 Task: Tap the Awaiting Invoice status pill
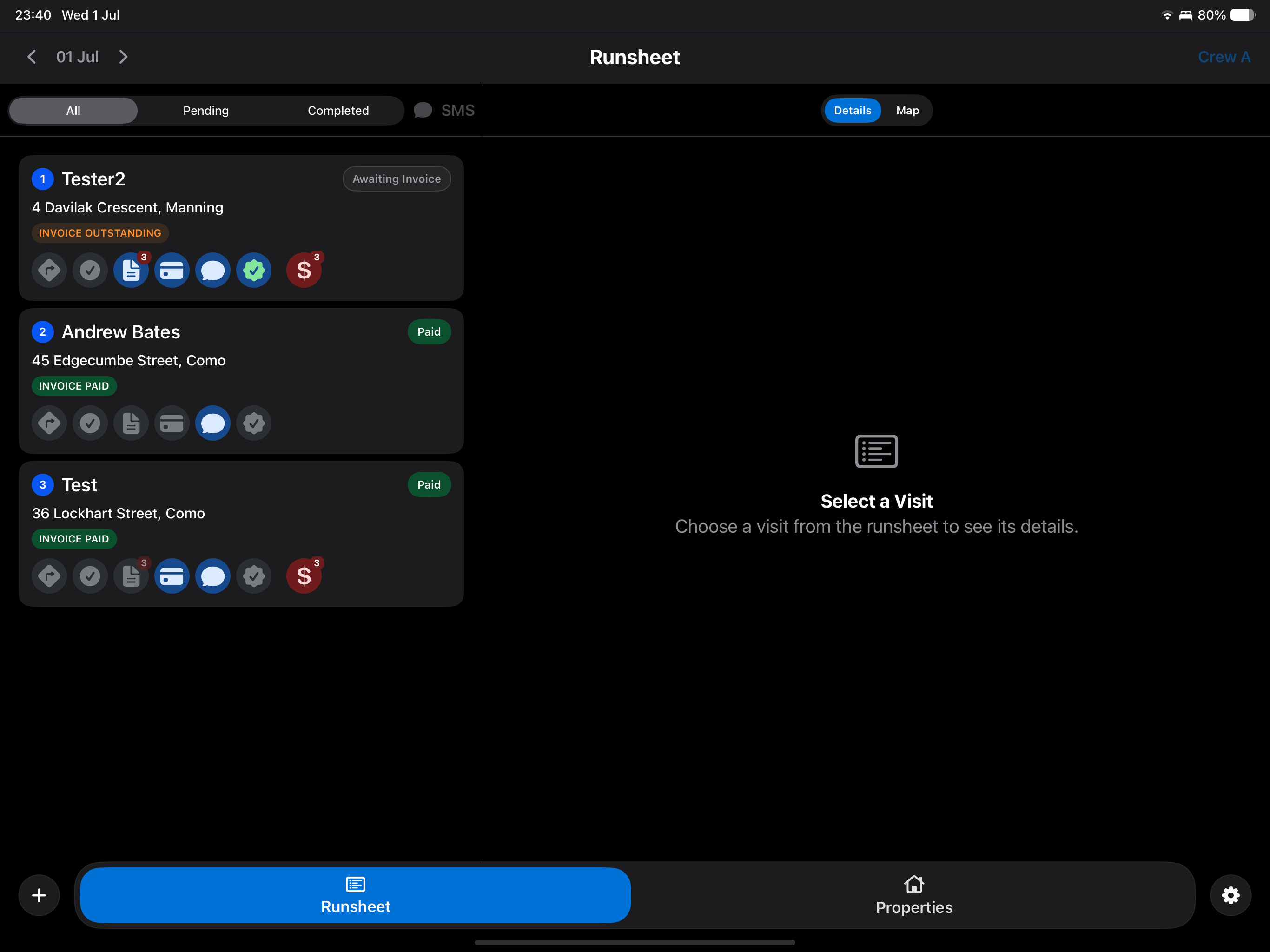point(397,178)
